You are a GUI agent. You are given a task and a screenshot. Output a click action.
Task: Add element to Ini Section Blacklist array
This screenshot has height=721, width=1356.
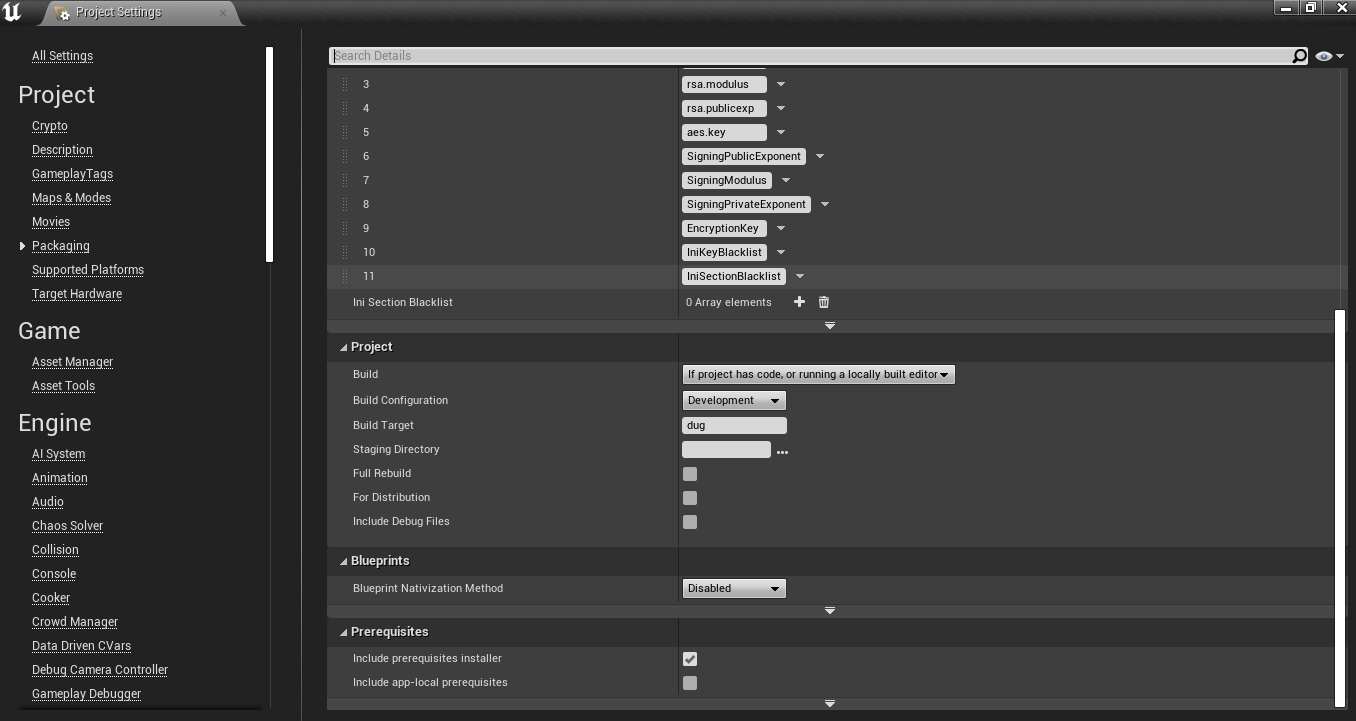point(799,302)
